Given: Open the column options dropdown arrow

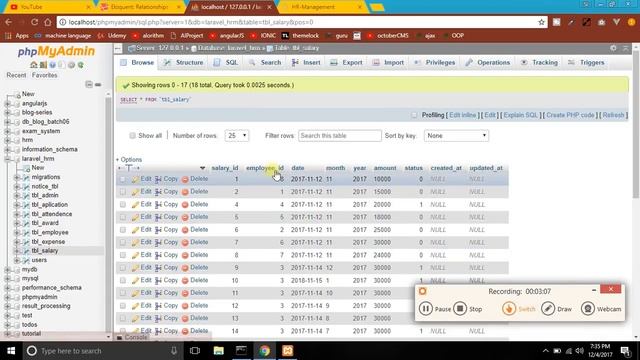Looking at the screenshot, I should tap(202, 168).
